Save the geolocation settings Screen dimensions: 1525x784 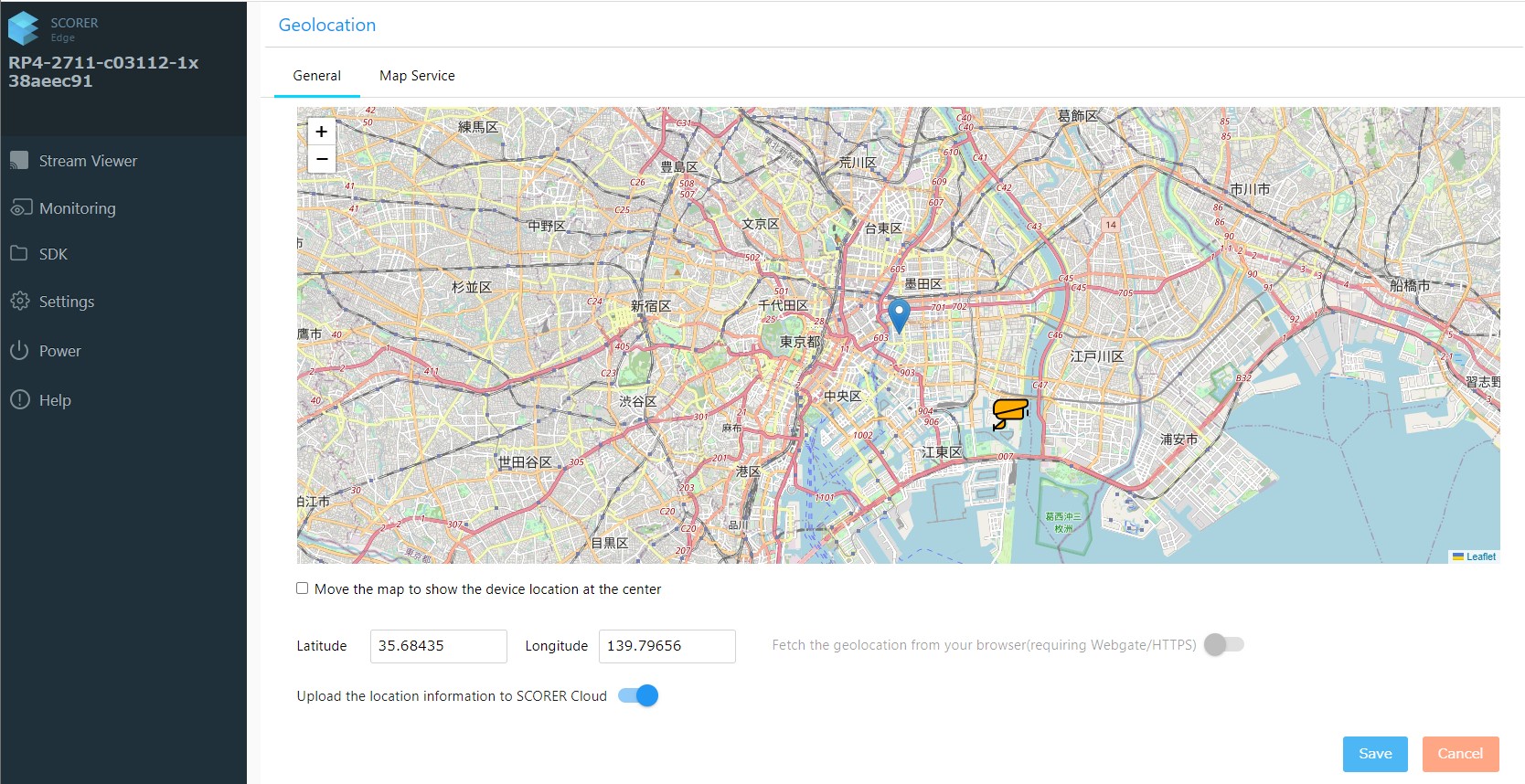(1374, 754)
